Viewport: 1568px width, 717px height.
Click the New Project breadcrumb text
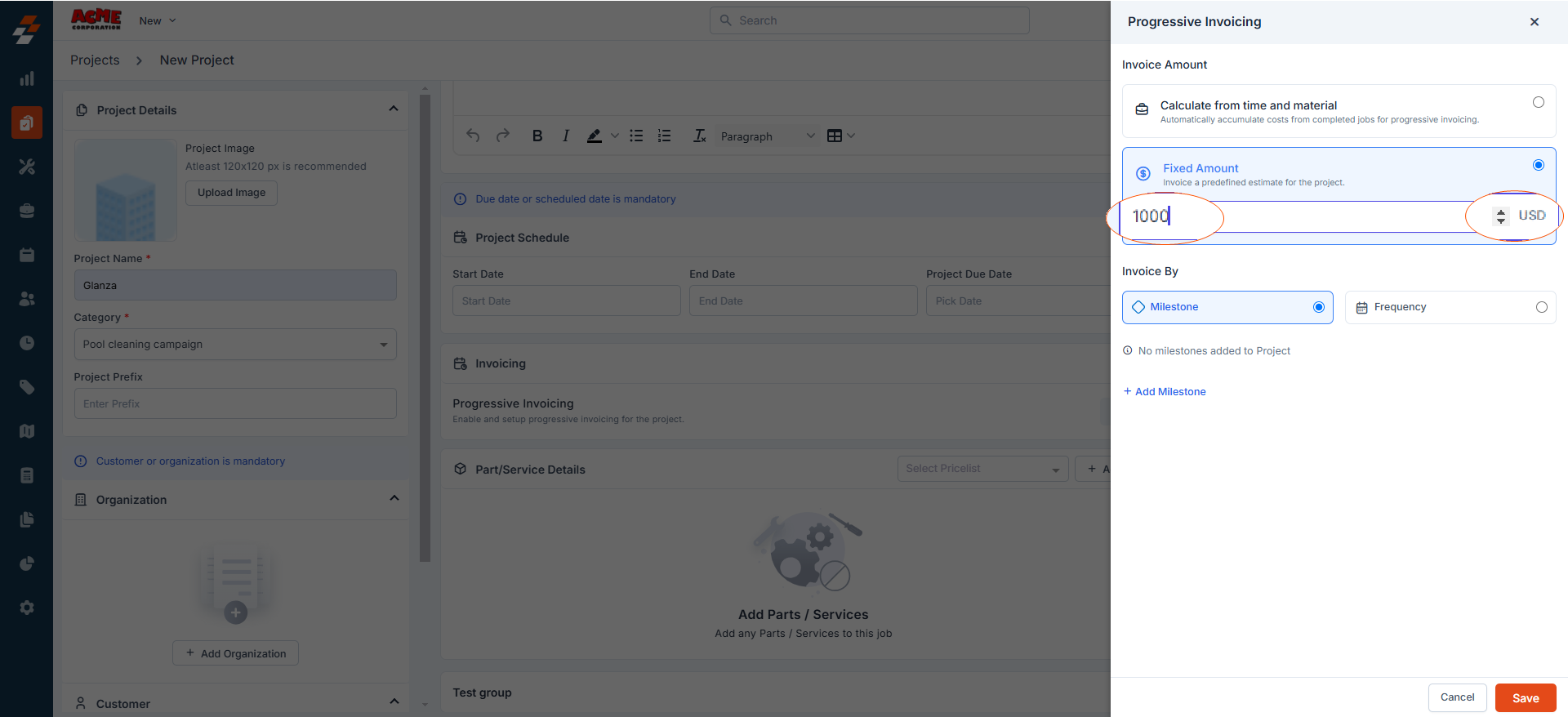tap(197, 60)
